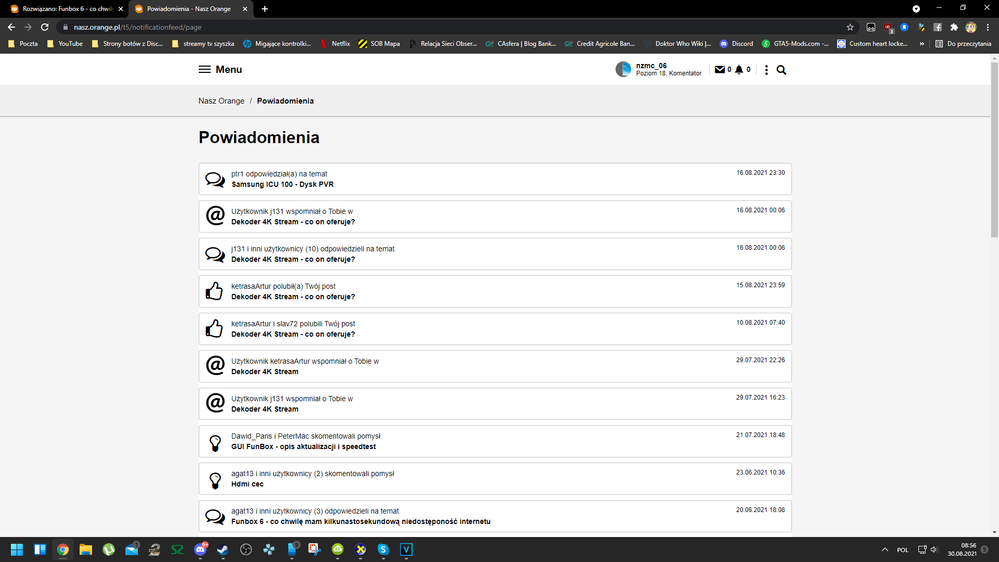Click the address bar URL field
The height and width of the screenshot is (562, 999).
coord(452,27)
